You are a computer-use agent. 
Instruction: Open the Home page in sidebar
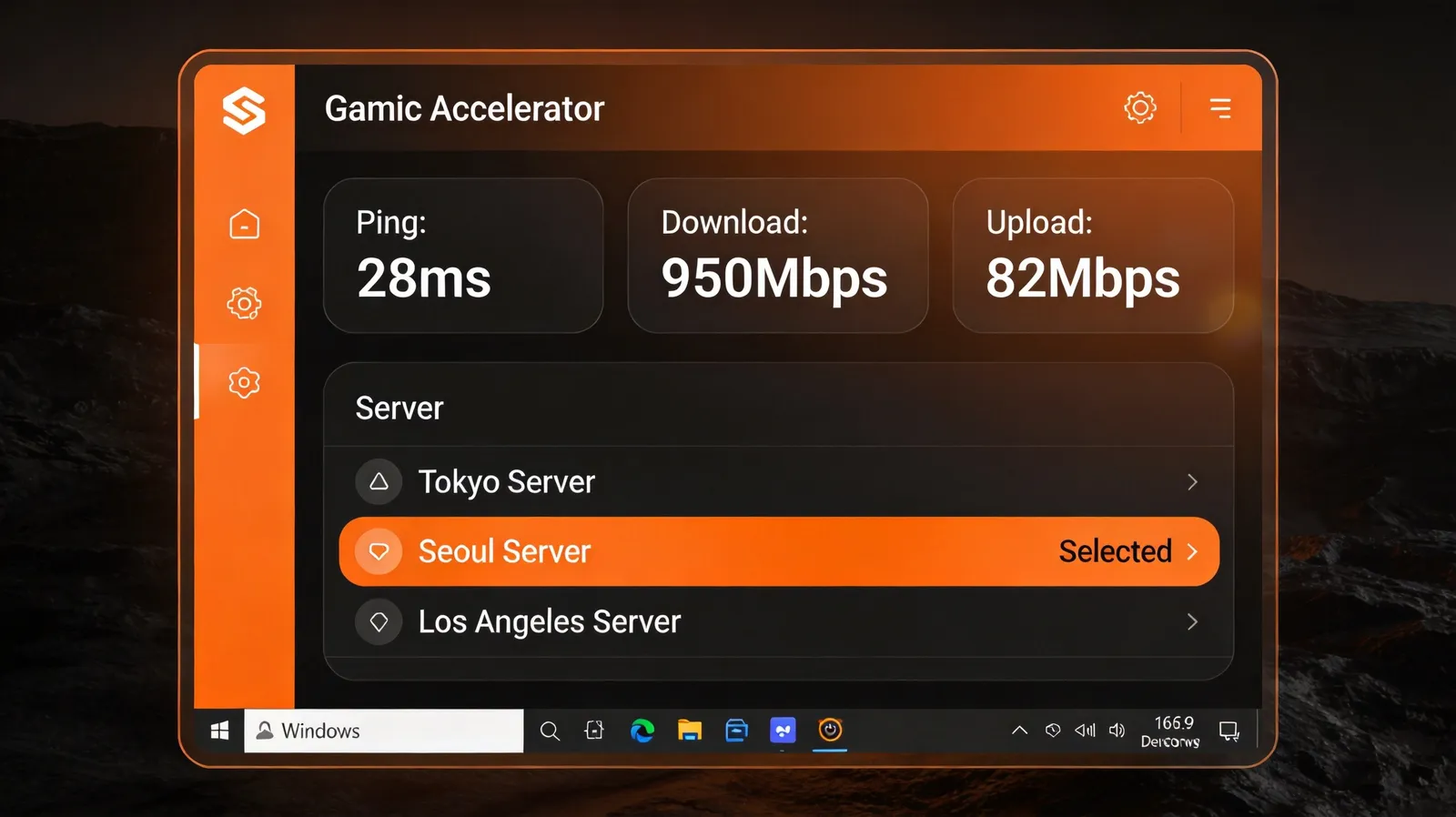click(x=244, y=224)
